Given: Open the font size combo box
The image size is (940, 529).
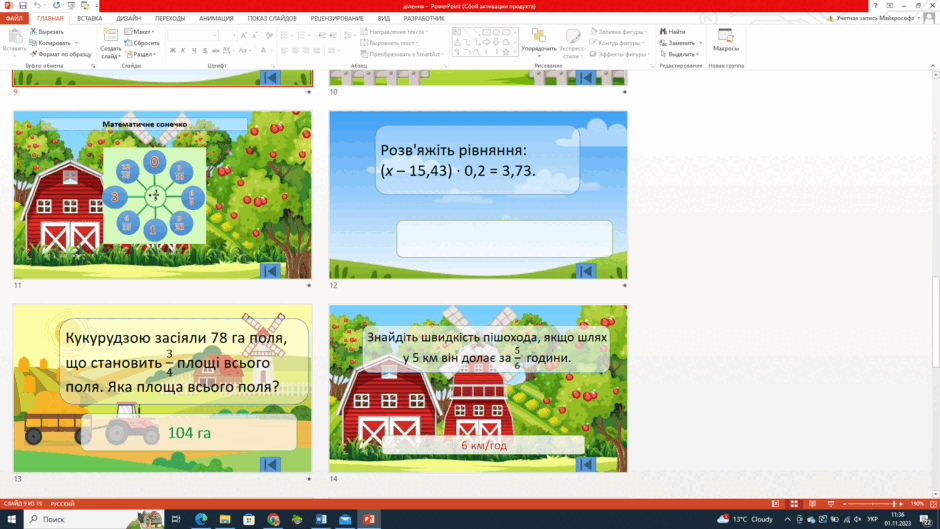Looking at the screenshot, I should coord(228,35).
